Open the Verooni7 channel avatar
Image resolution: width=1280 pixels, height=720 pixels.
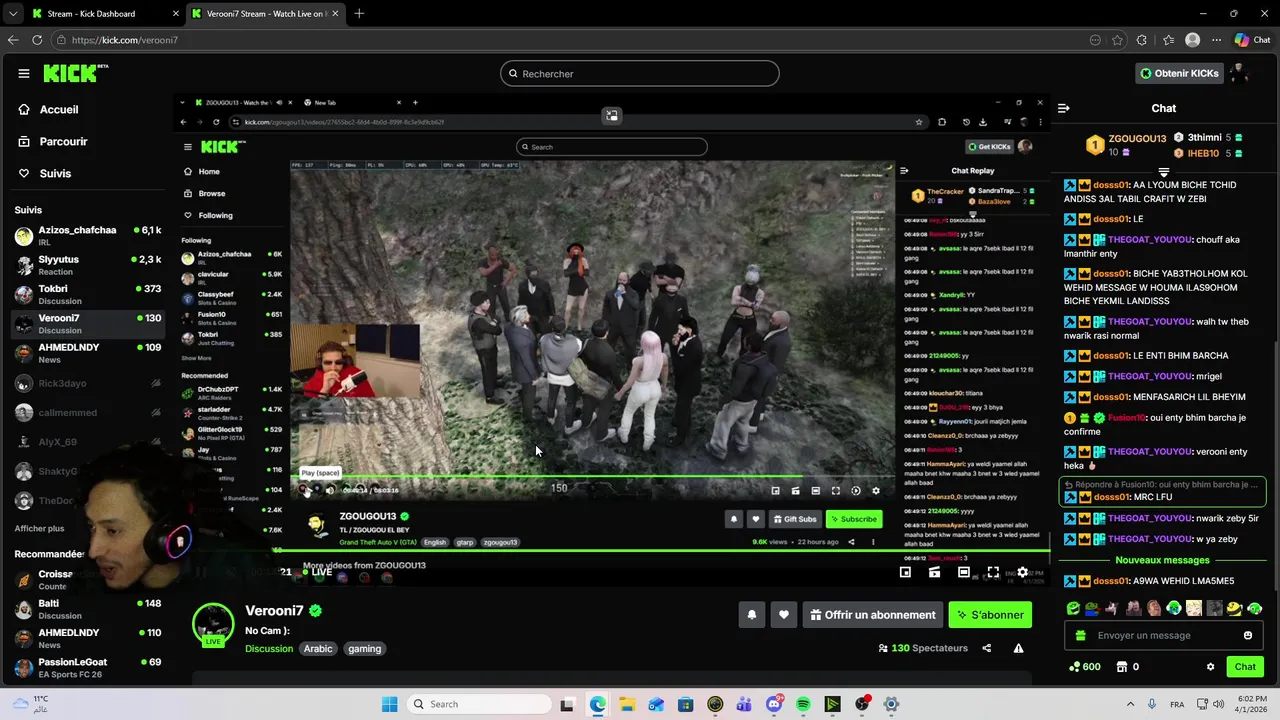[213, 623]
